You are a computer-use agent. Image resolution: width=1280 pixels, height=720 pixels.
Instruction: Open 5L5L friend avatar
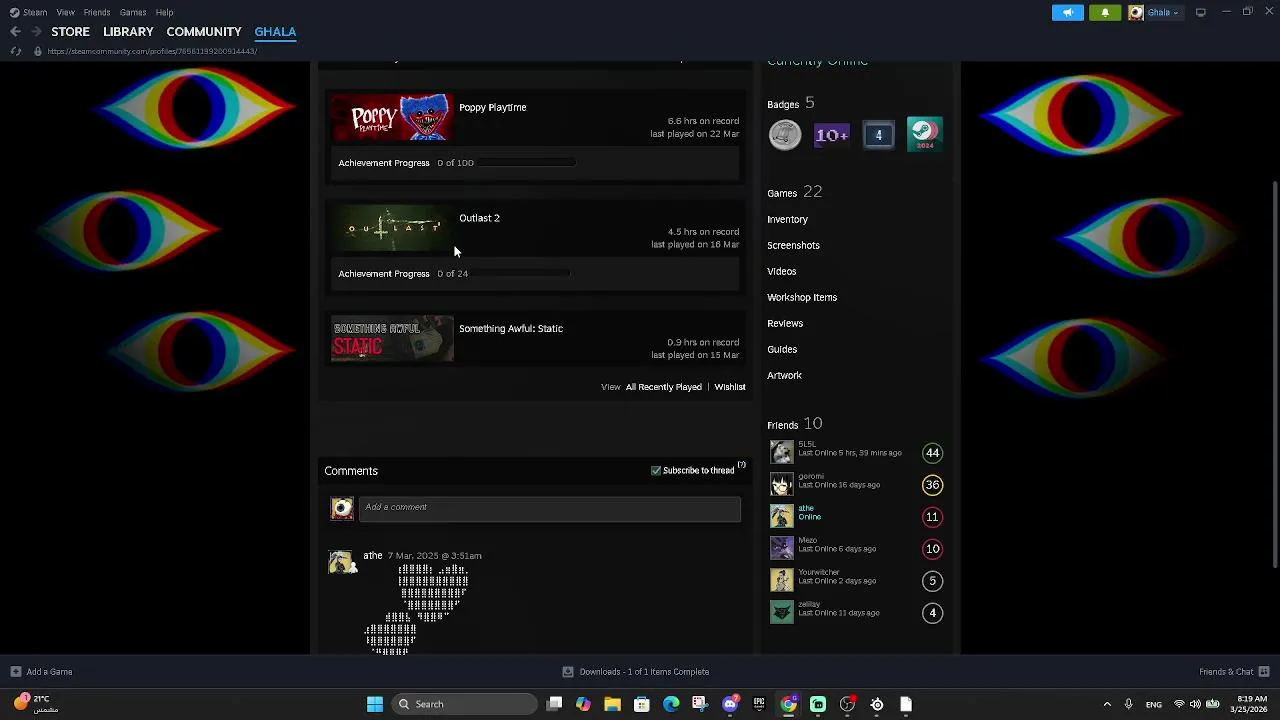click(x=782, y=452)
